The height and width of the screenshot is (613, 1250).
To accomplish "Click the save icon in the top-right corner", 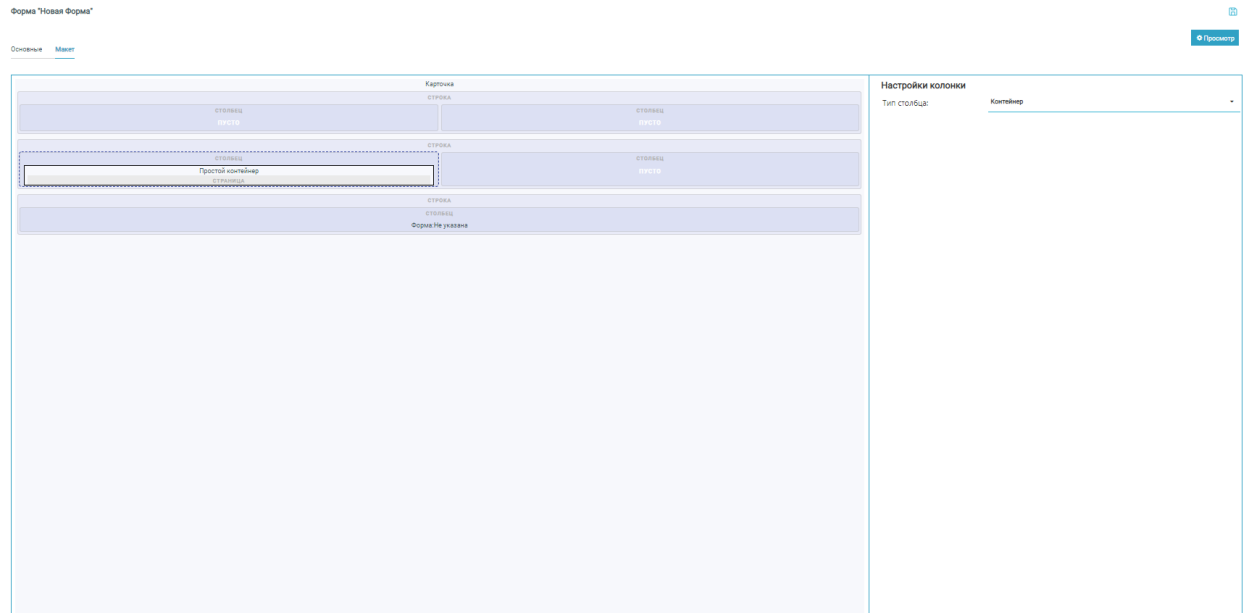I will point(1233,11).
